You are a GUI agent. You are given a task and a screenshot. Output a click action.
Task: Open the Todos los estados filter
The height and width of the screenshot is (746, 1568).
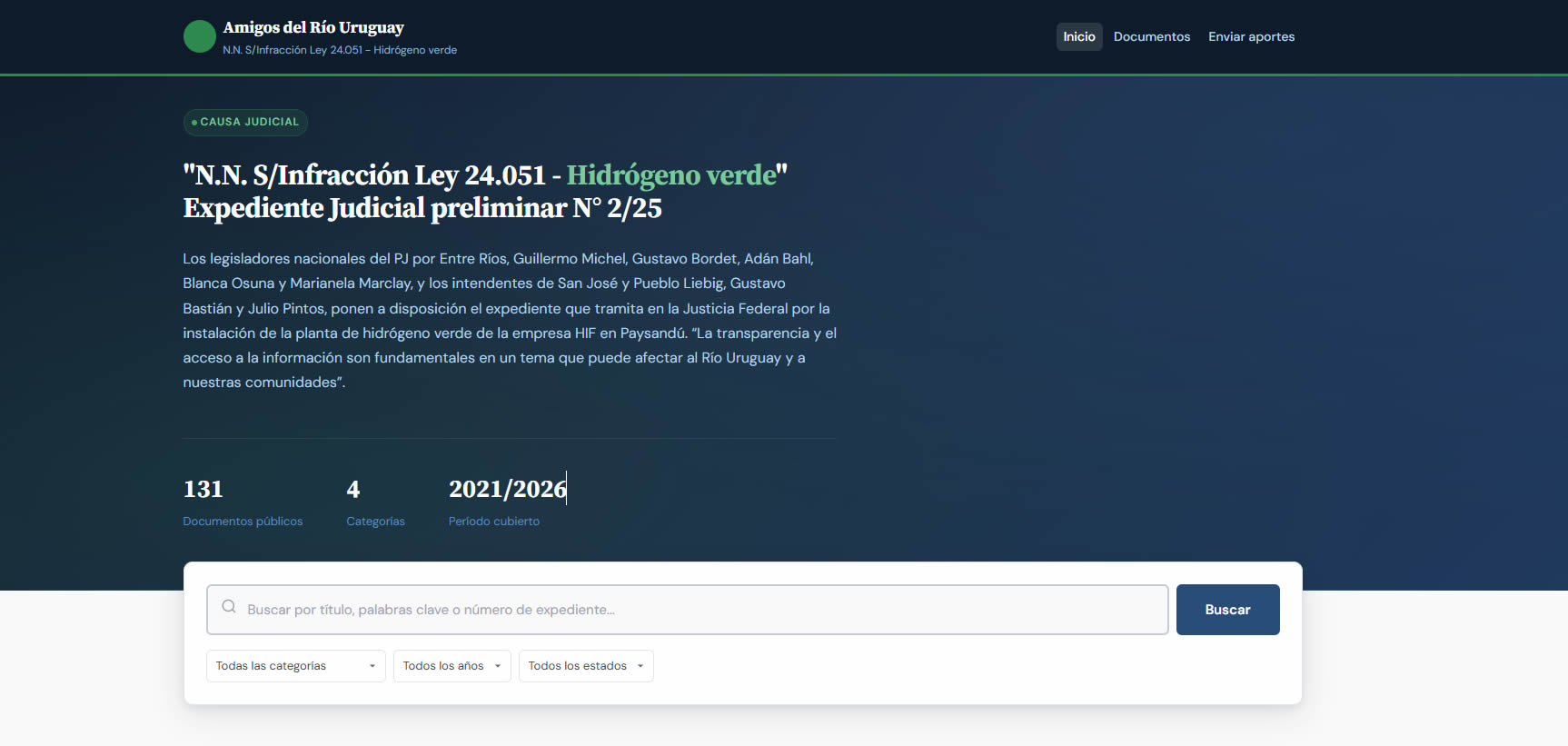(585, 666)
